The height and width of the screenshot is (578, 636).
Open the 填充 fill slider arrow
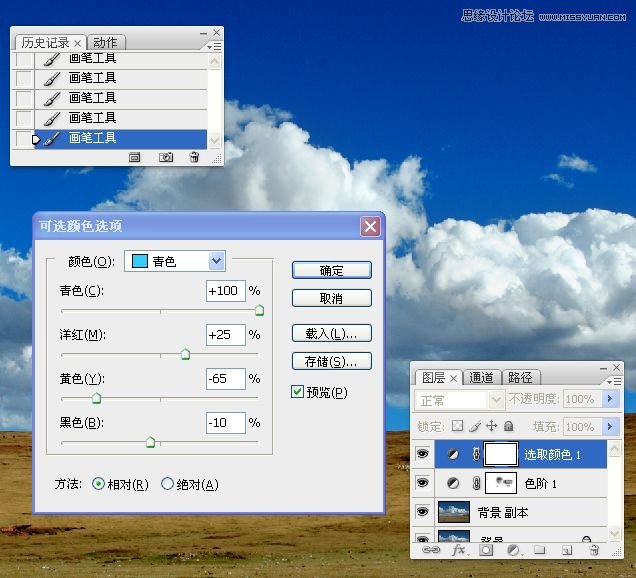coord(610,426)
